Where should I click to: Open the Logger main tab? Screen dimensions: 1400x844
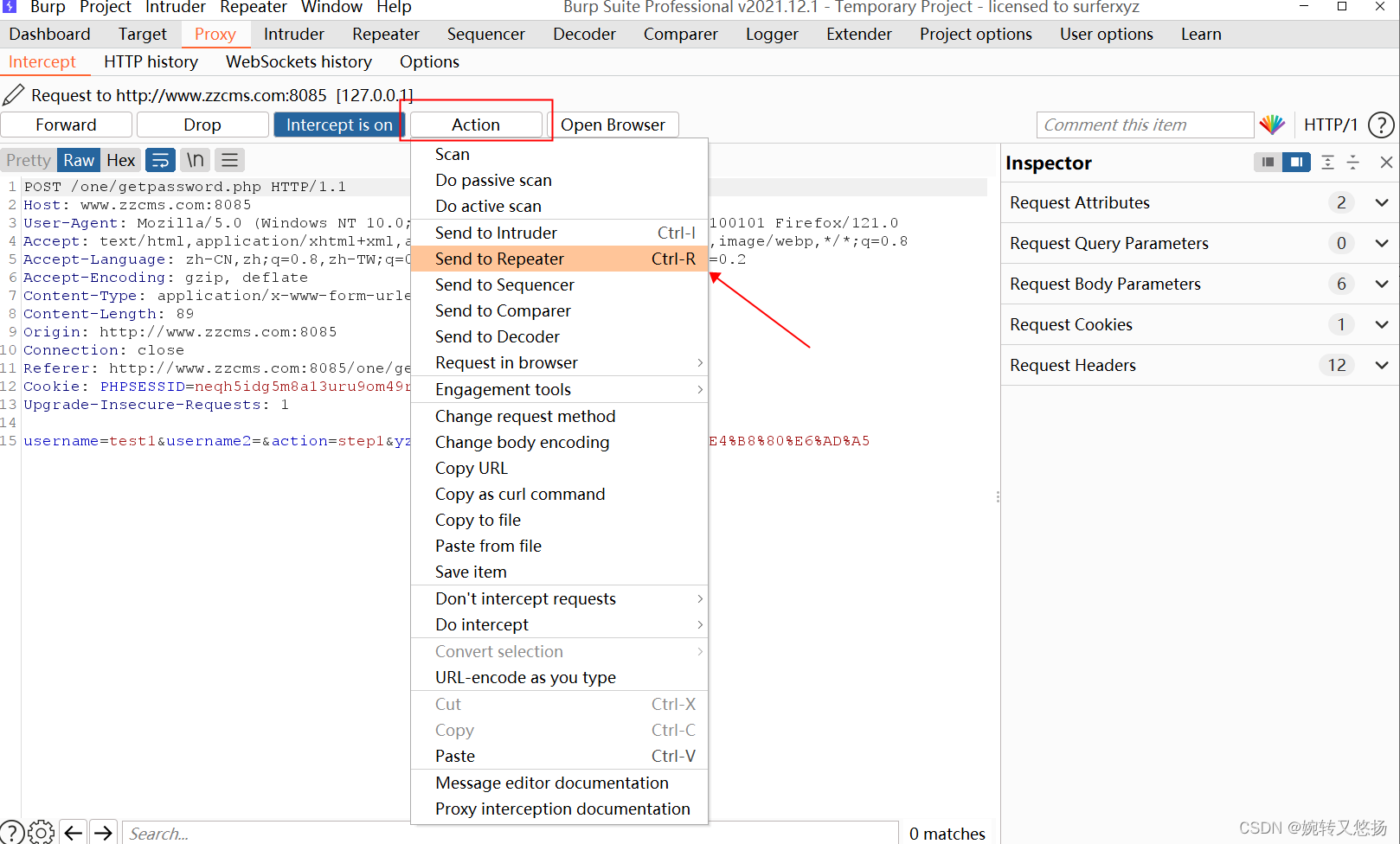[772, 34]
